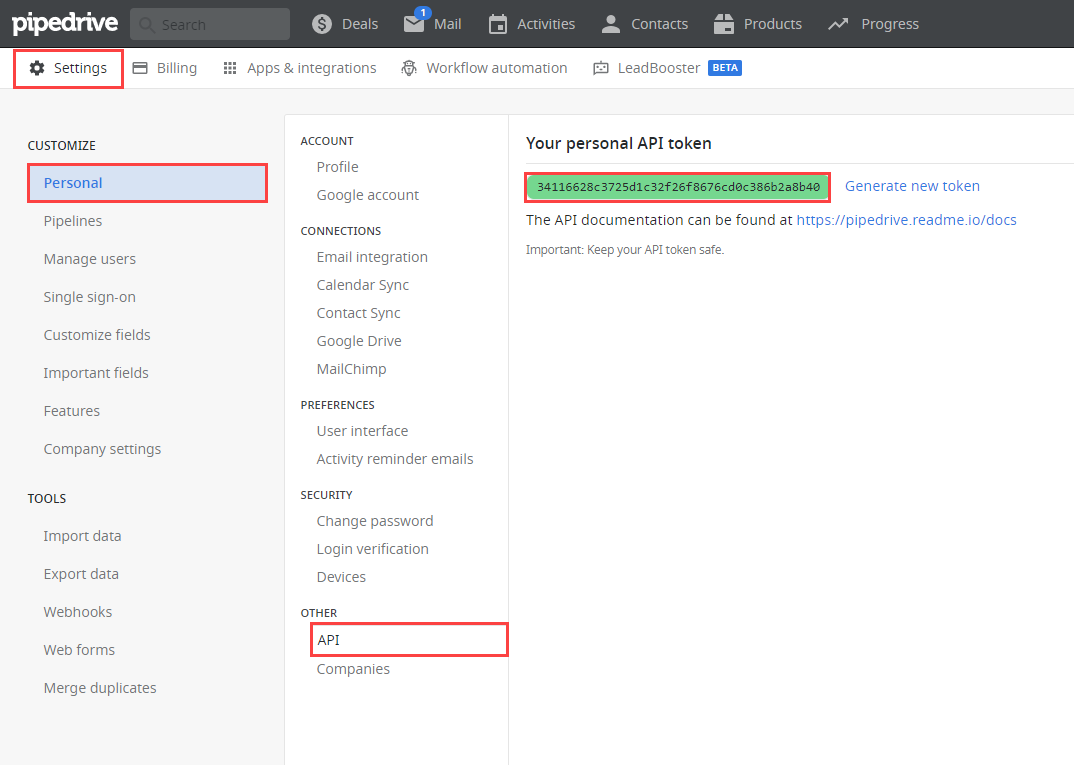Click the Contacts person icon

(610, 24)
